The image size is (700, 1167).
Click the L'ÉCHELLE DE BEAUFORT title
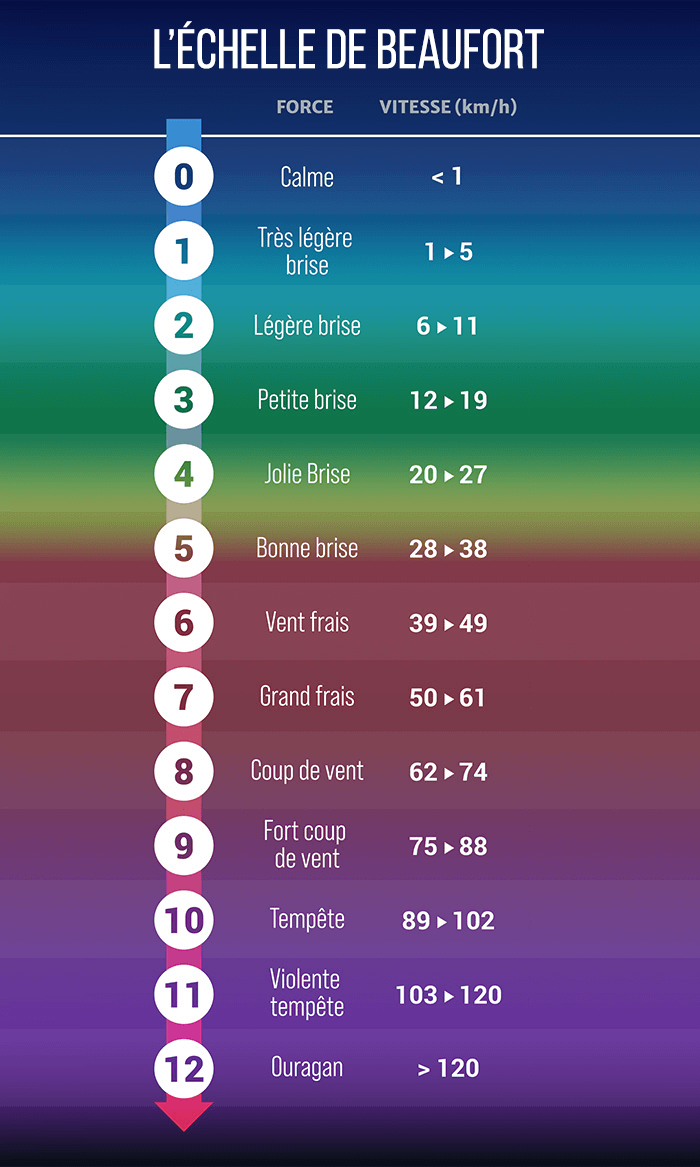click(349, 50)
